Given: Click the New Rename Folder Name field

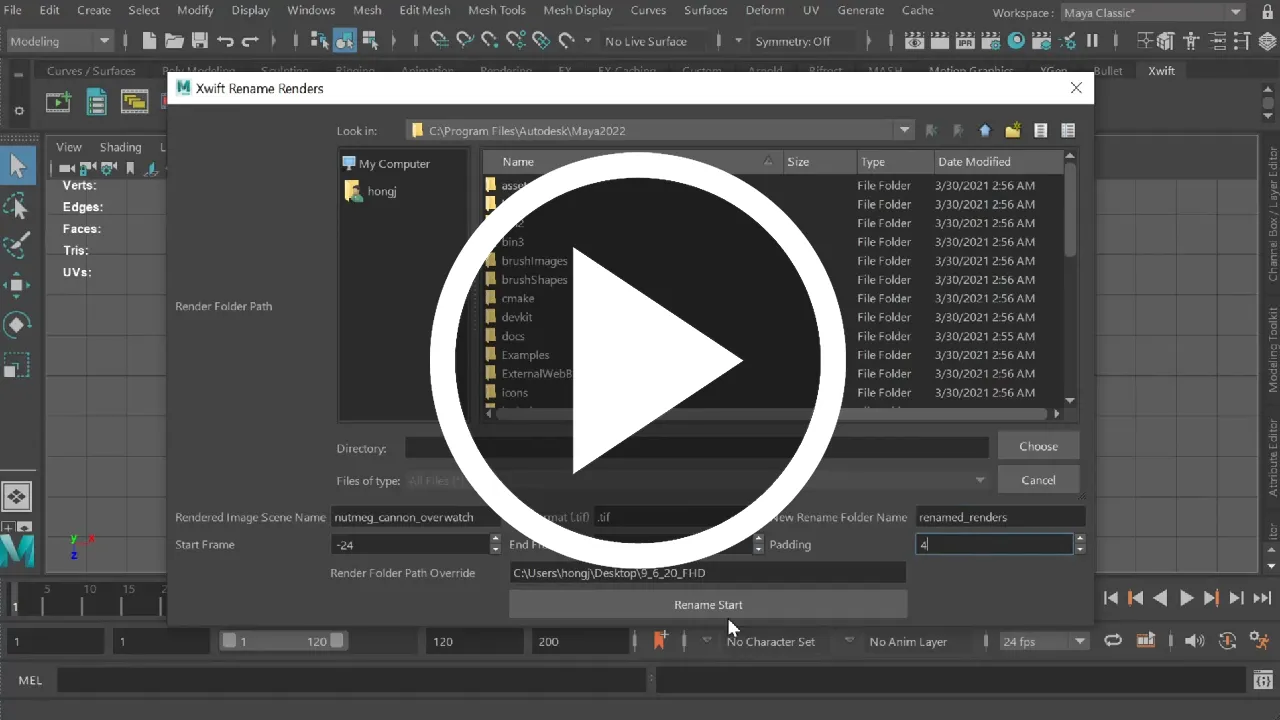Looking at the screenshot, I should coord(1000,517).
